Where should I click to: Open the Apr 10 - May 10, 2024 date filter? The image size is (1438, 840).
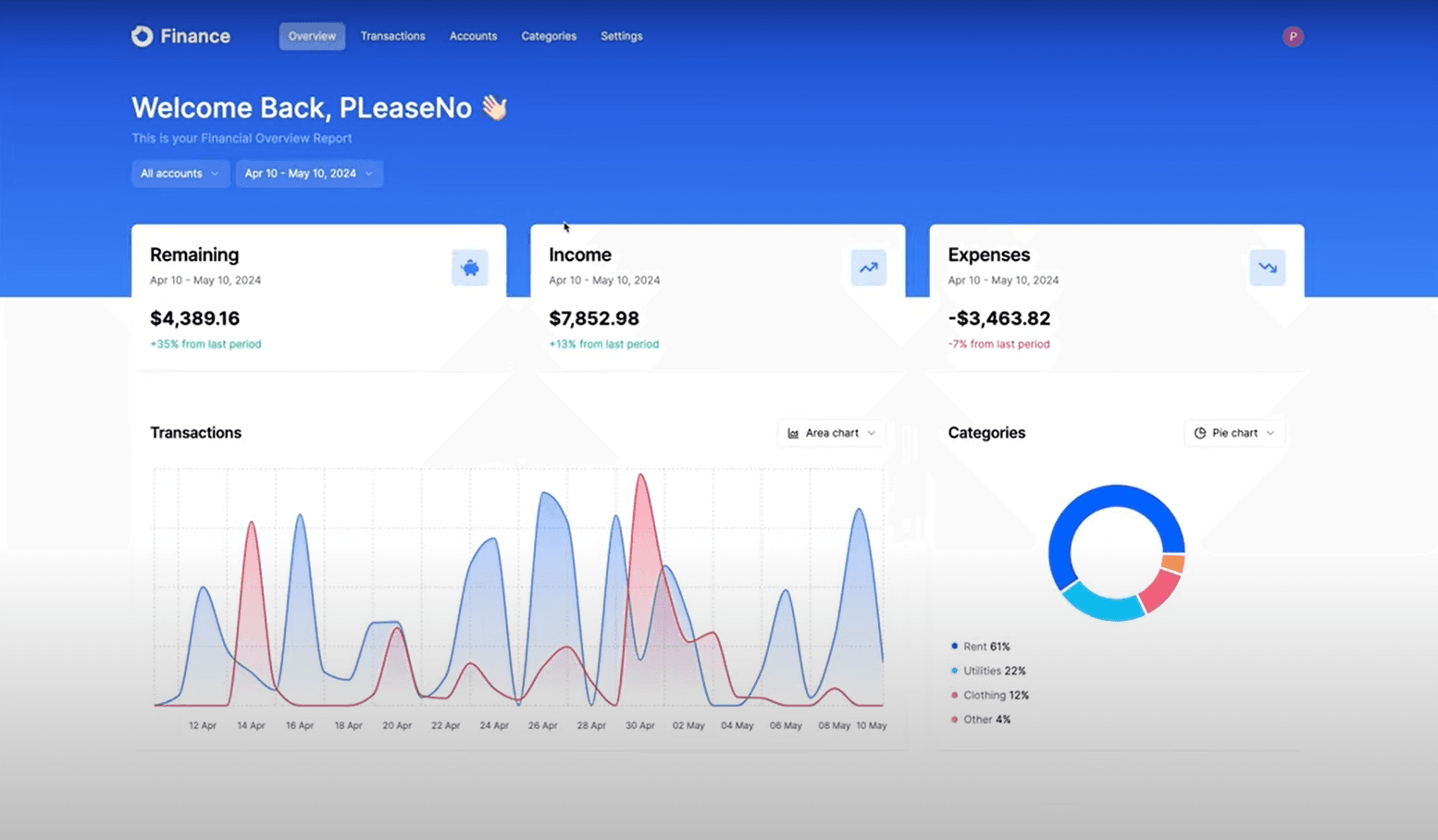click(309, 174)
